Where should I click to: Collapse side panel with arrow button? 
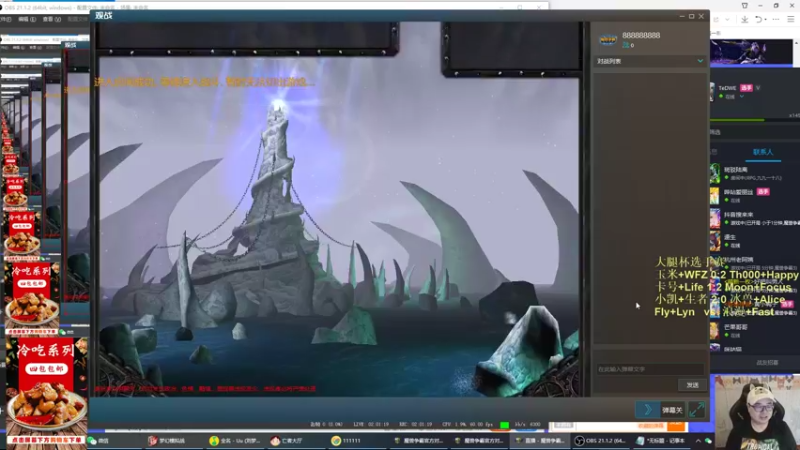tap(647, 410)
